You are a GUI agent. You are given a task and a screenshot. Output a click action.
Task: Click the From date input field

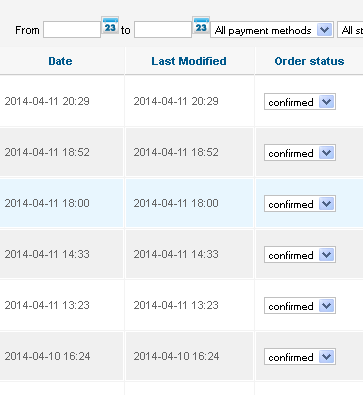[x=72, y=30]
